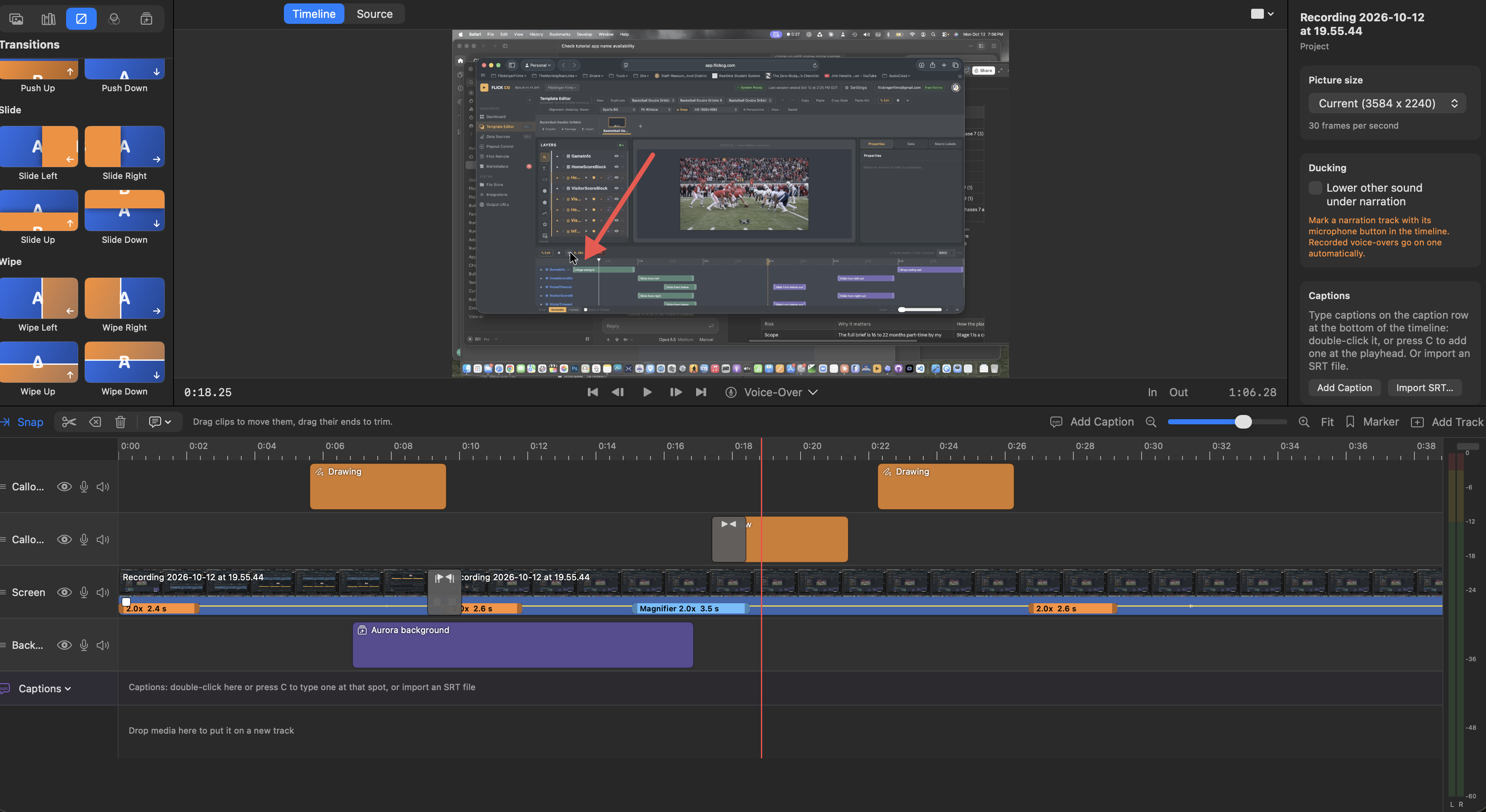Jump to end of the timeline
This screenshot has height=812, width=1486.
coord(701,392)
